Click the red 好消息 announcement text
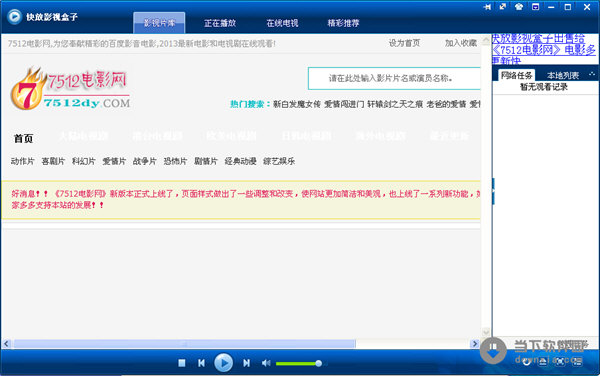Viewport: 600px width, 376px height. pos(245,199)
